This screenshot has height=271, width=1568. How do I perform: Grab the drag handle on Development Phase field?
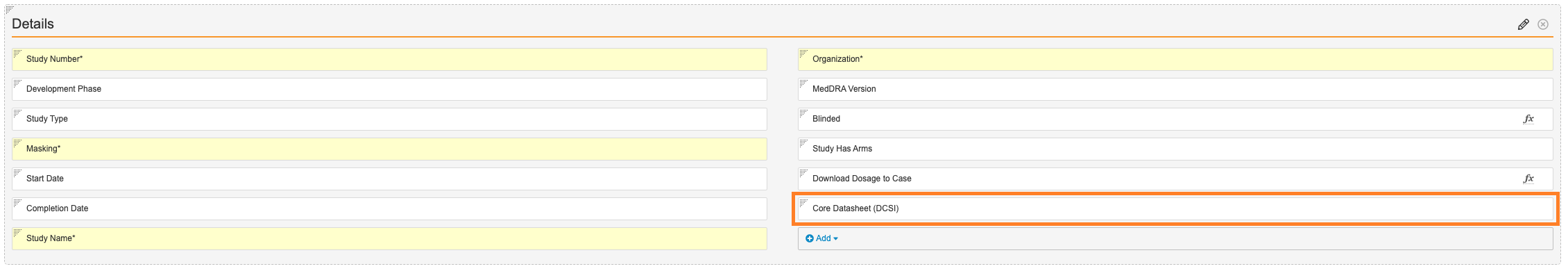(x=18, y=83)
